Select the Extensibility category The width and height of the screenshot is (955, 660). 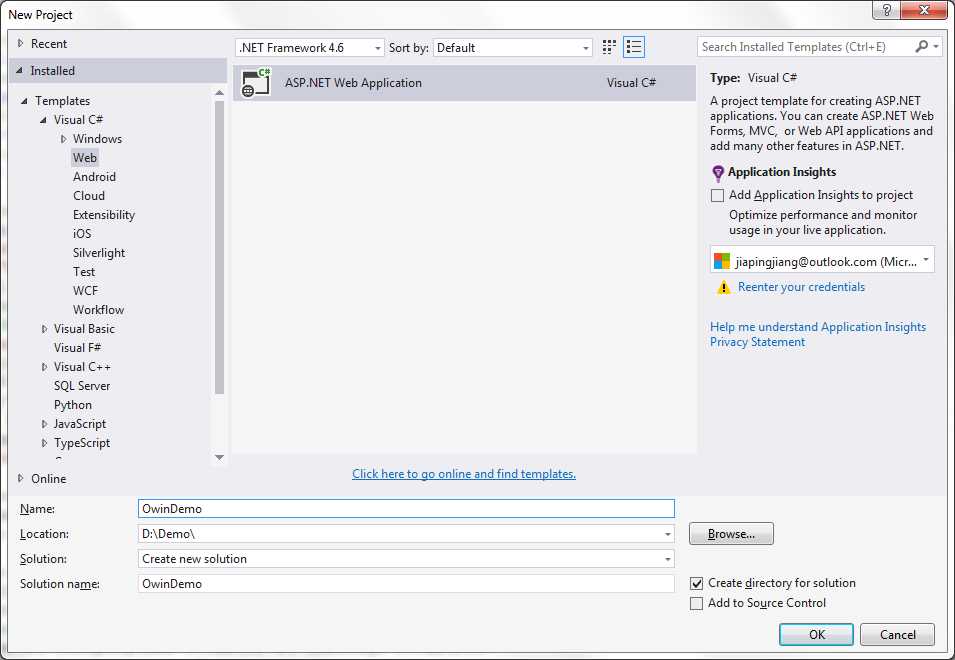click(104, 215)
